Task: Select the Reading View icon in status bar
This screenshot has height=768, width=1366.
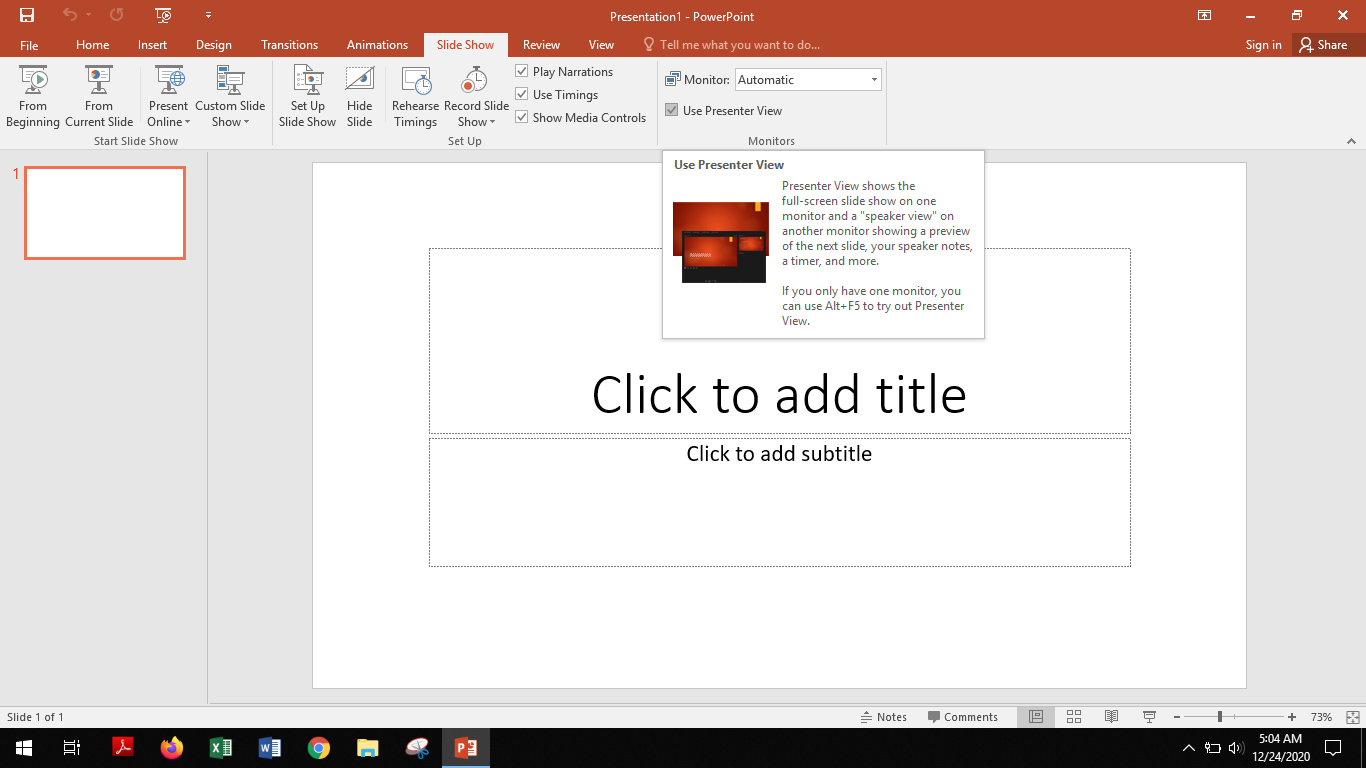Action: tap(1111, 717)
